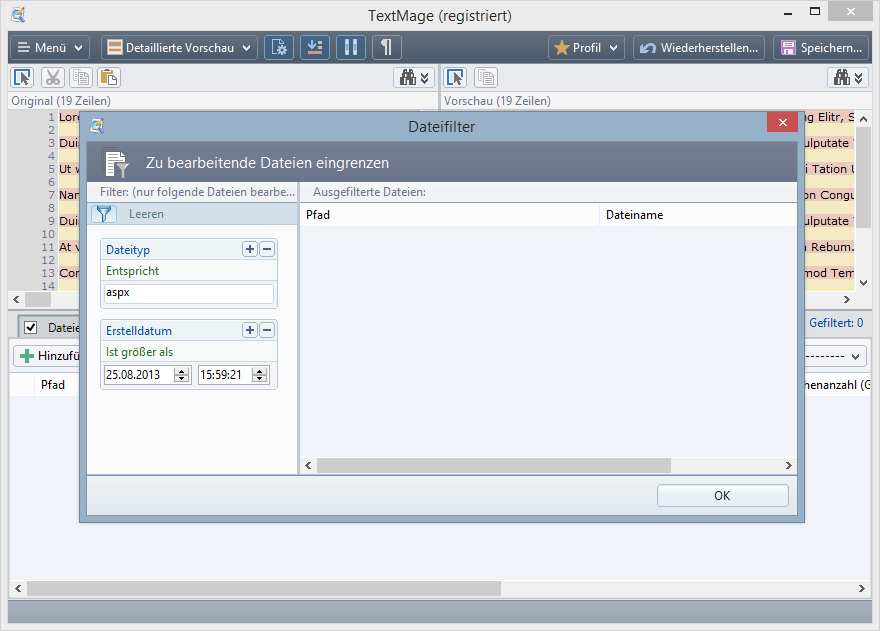The height and width of the screenshot is (631, 880).
Task: Click the download-arrow toolbar icon
Action: click(315, 48)
